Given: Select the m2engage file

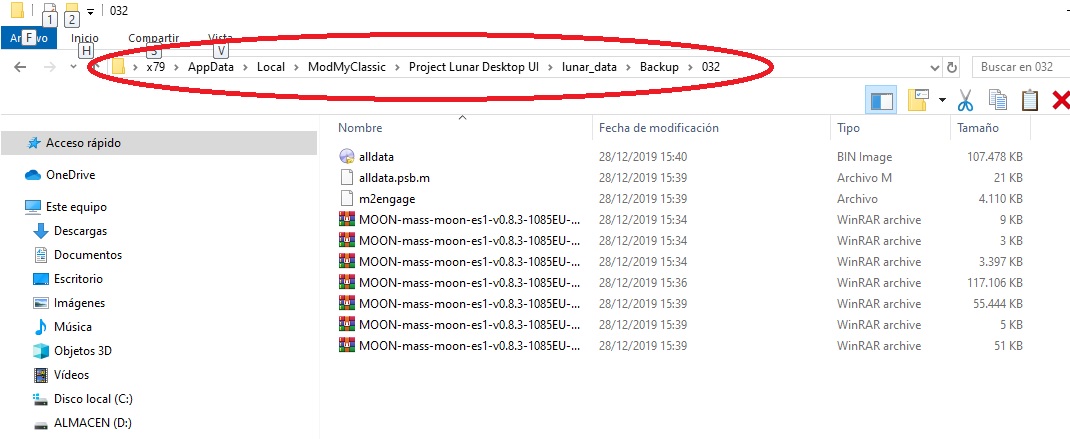Looking at the screenshot, I should (386, 199).
